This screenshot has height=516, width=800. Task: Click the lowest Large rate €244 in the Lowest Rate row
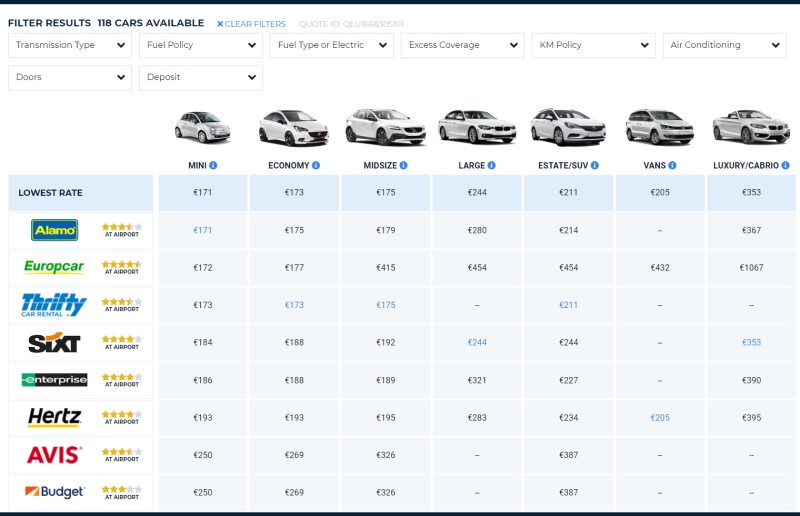(x=477, y=192)
